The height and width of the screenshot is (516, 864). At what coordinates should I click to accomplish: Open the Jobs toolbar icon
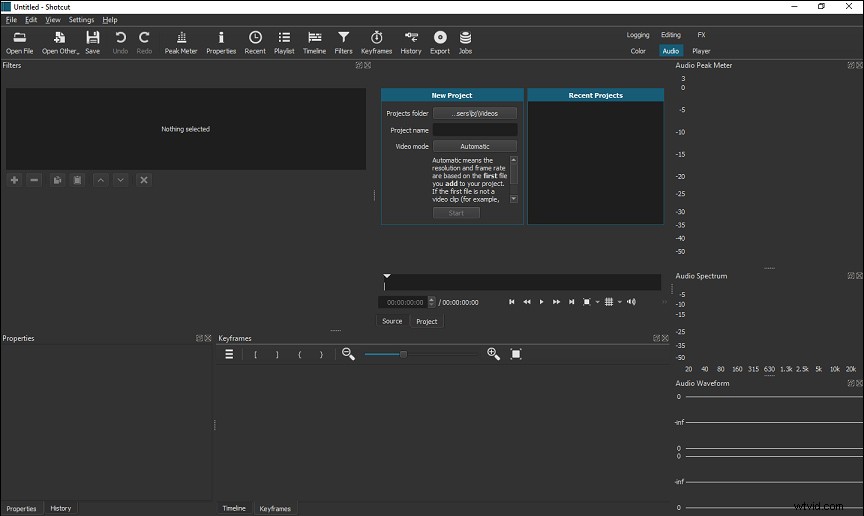pos(465,42)
